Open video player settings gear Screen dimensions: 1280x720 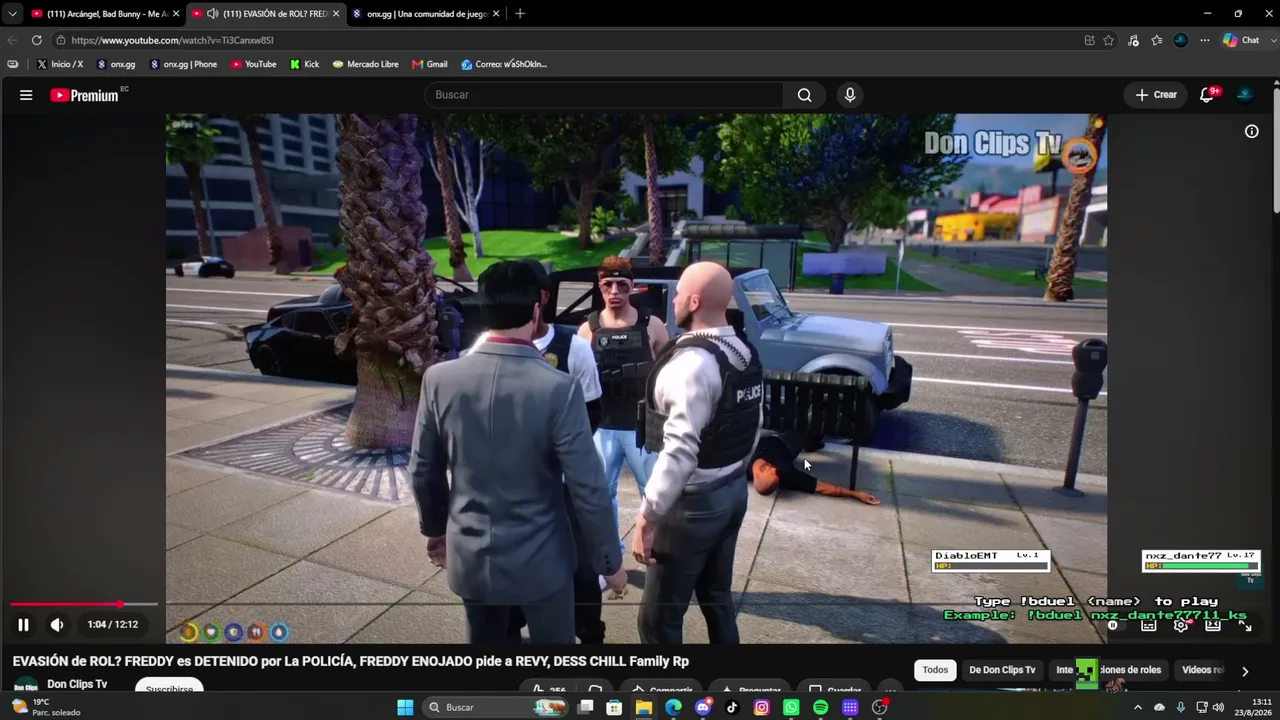coord(1181,626)
